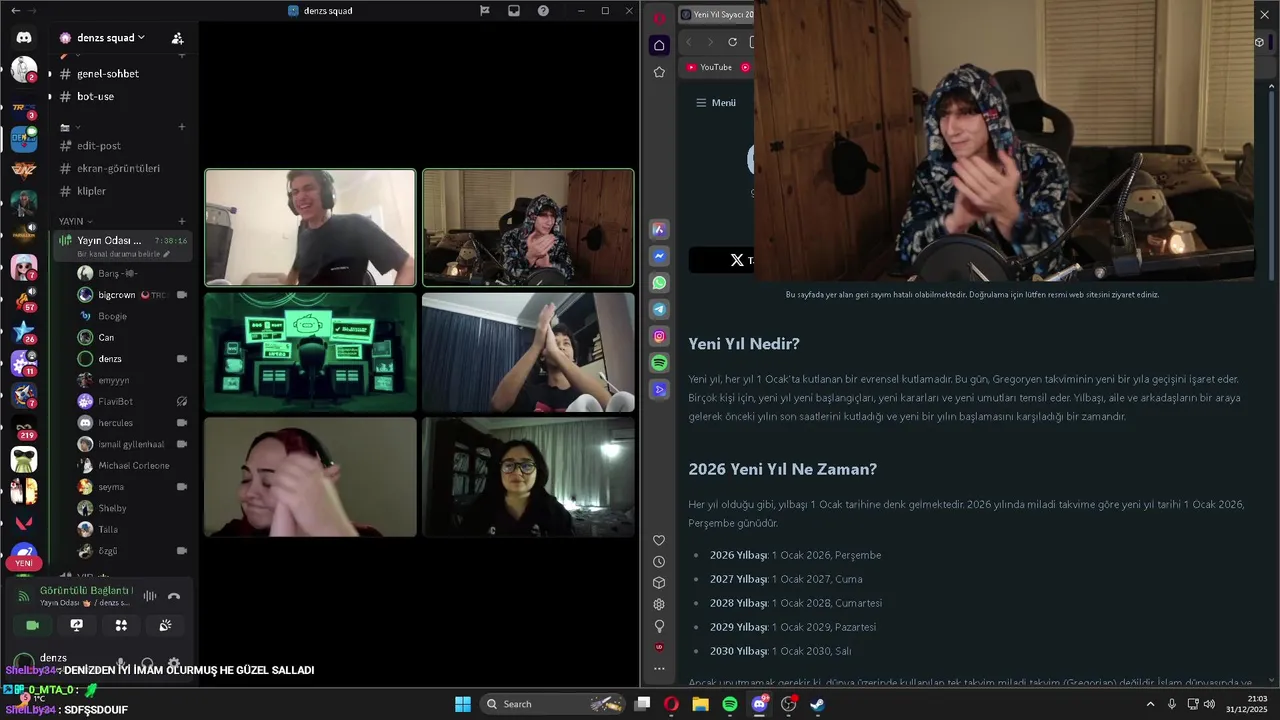Reload the browser page

(732, 42)
